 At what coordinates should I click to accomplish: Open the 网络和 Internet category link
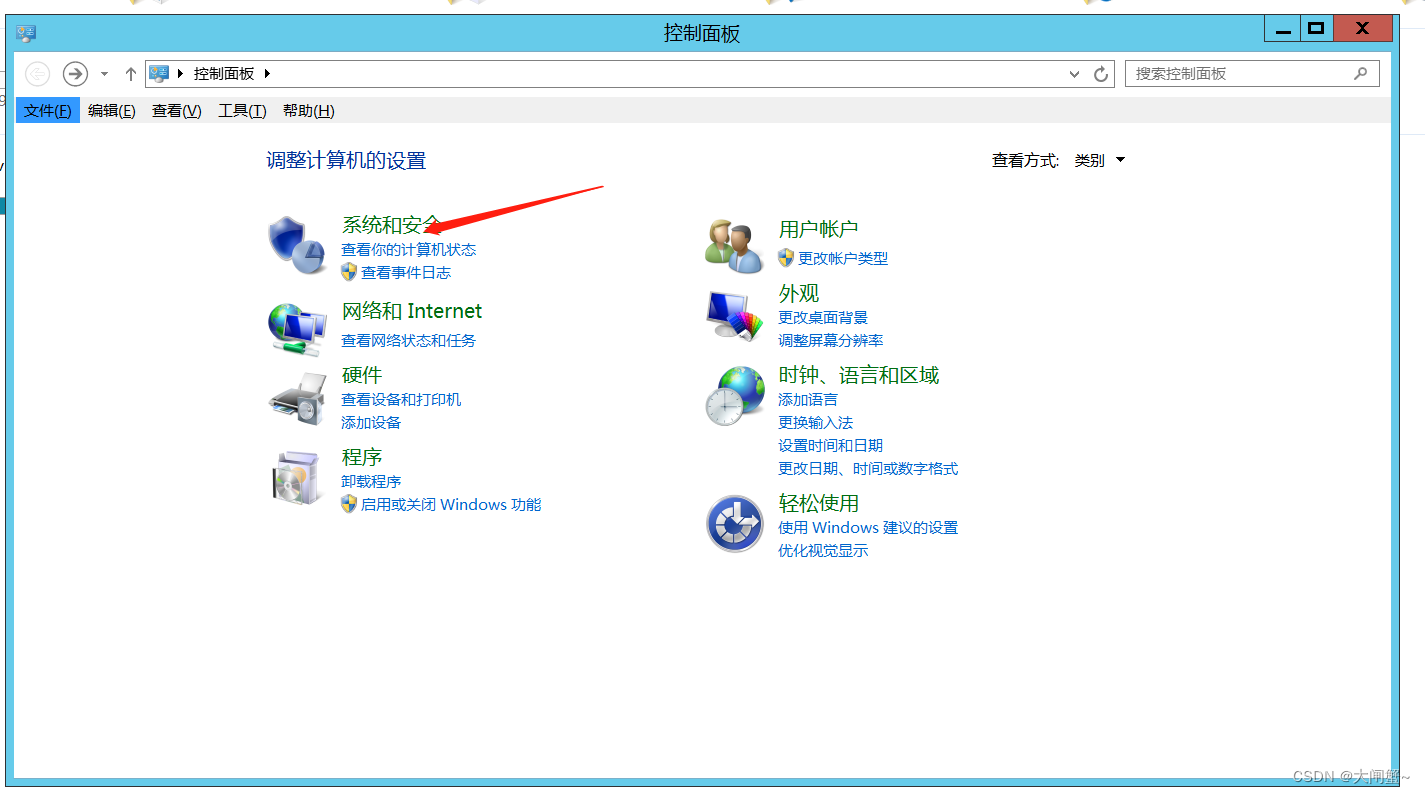coord(412,311)
